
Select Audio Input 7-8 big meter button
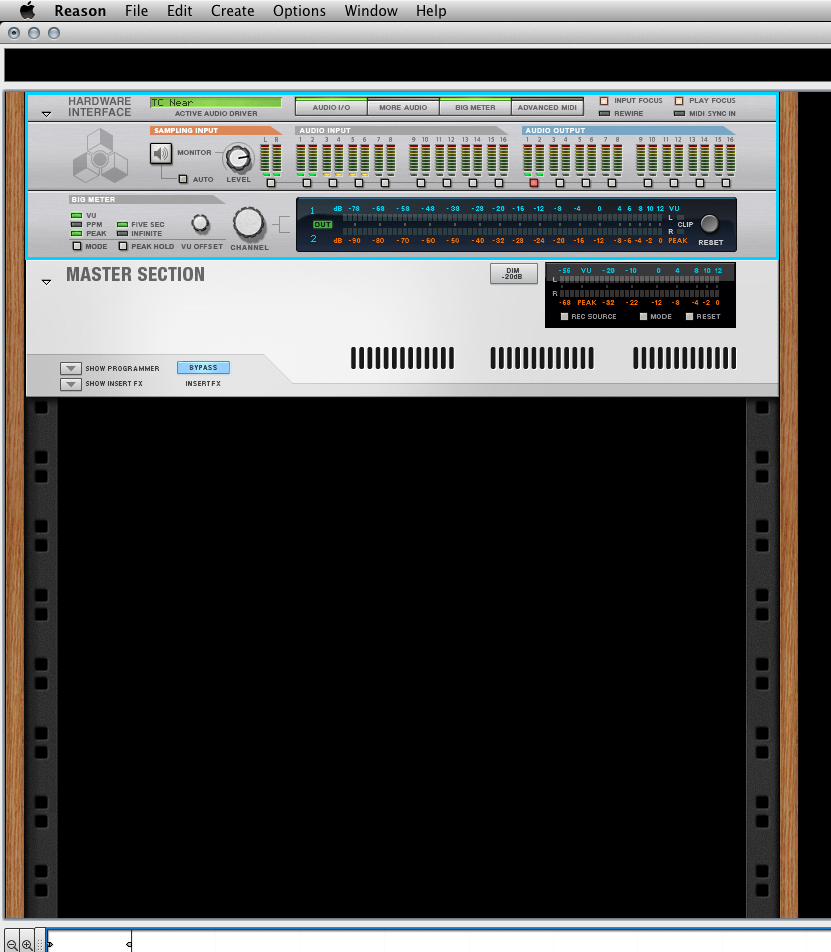[385, 183]
